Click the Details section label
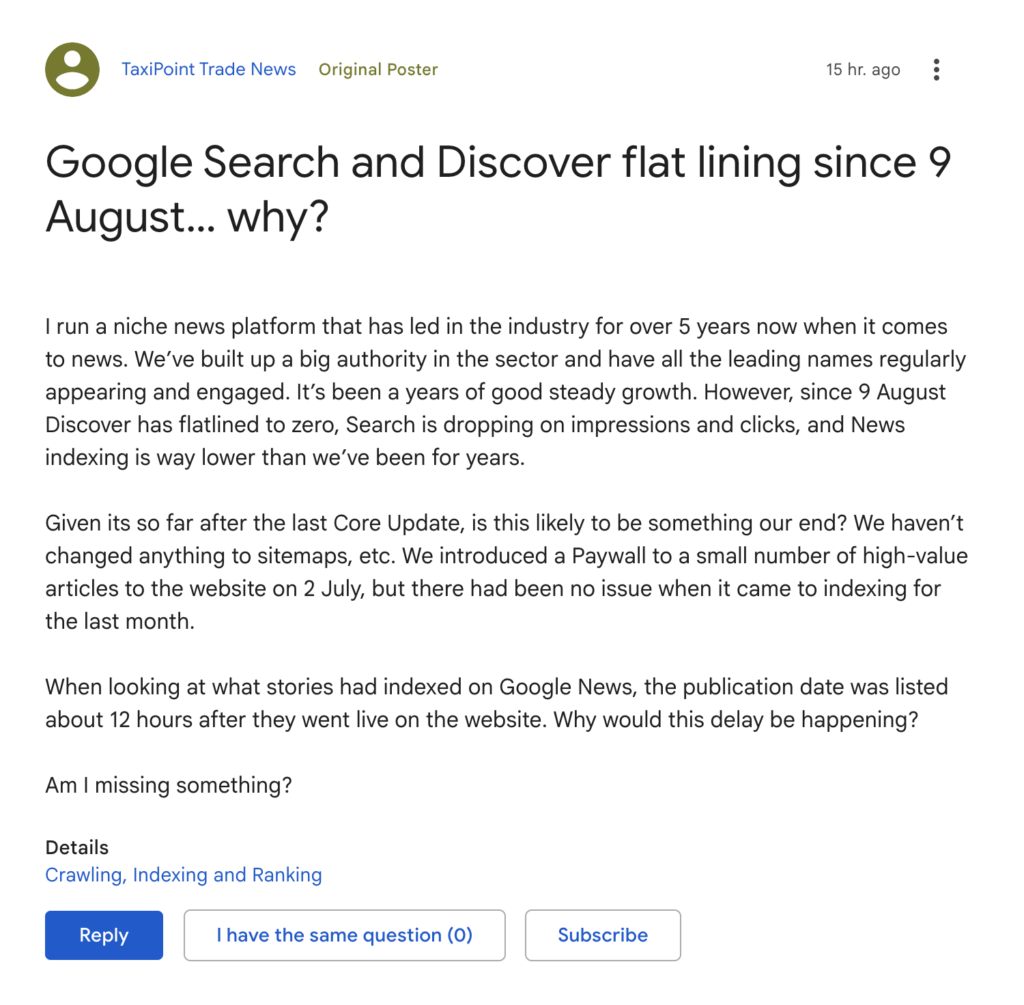 tap(76, 847)
